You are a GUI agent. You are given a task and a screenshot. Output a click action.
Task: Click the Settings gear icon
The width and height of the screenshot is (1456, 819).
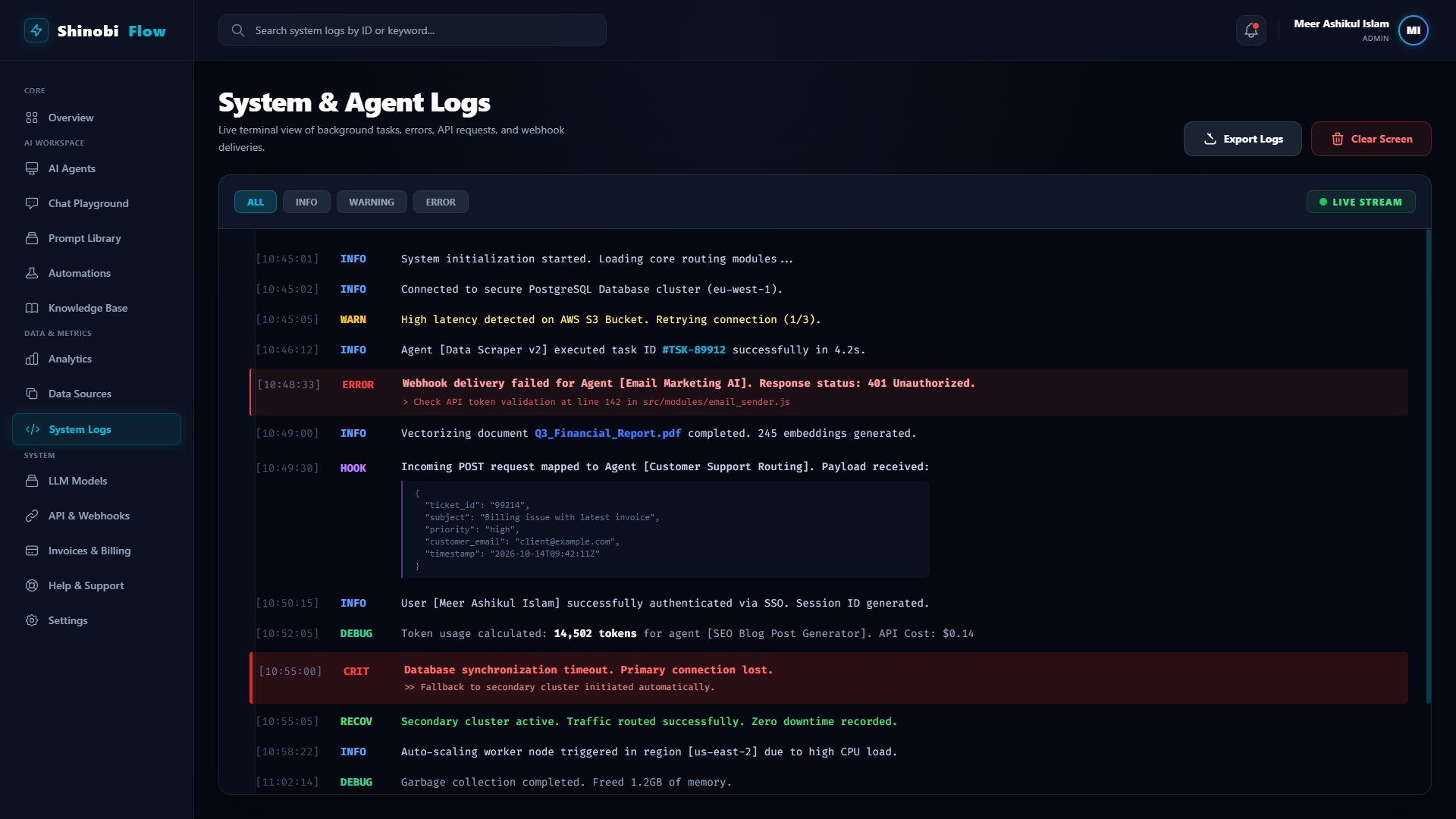tap(32, 620)
